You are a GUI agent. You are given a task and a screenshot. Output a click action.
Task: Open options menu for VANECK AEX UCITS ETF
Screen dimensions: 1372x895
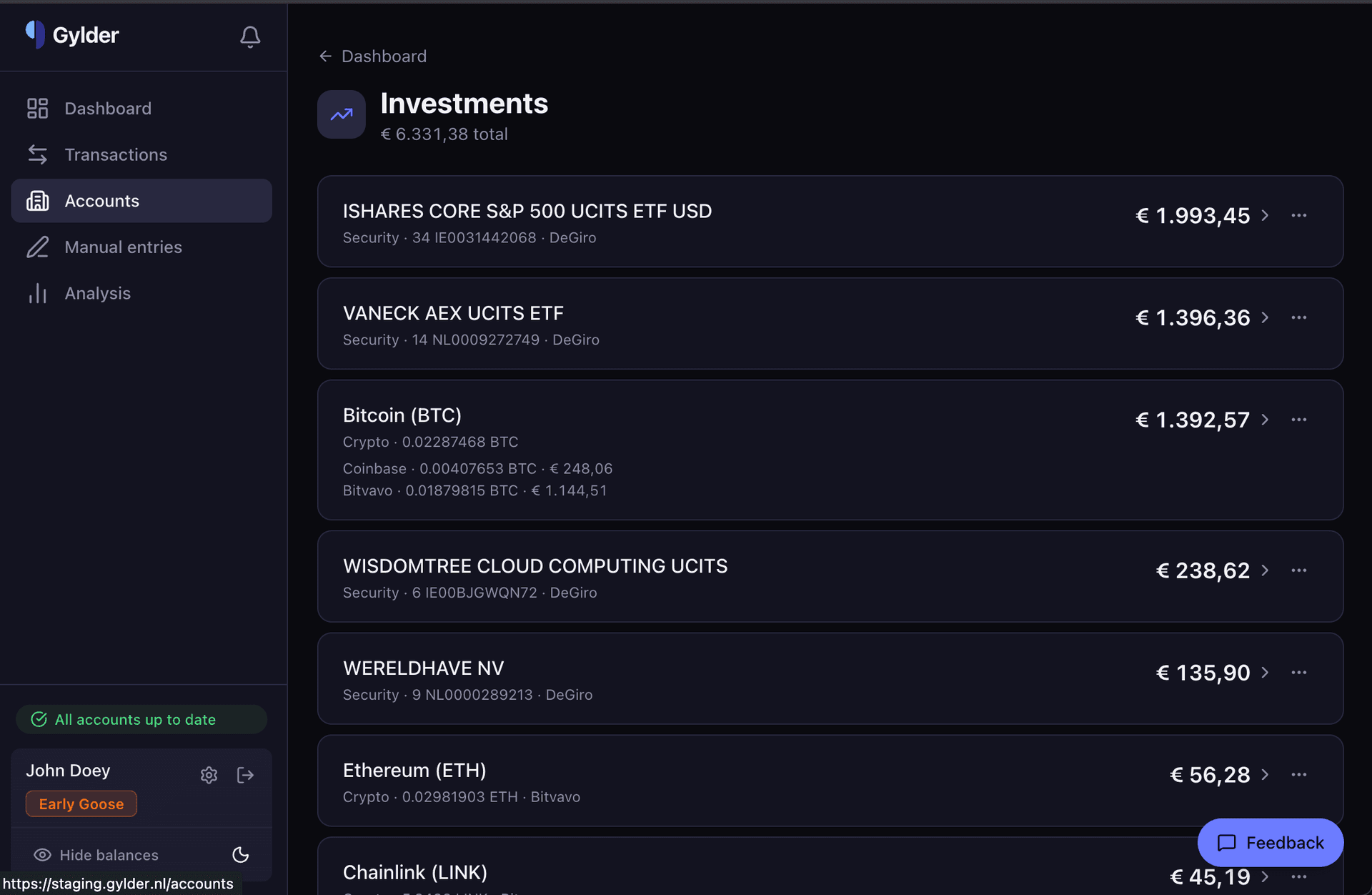click(1299, 317)
